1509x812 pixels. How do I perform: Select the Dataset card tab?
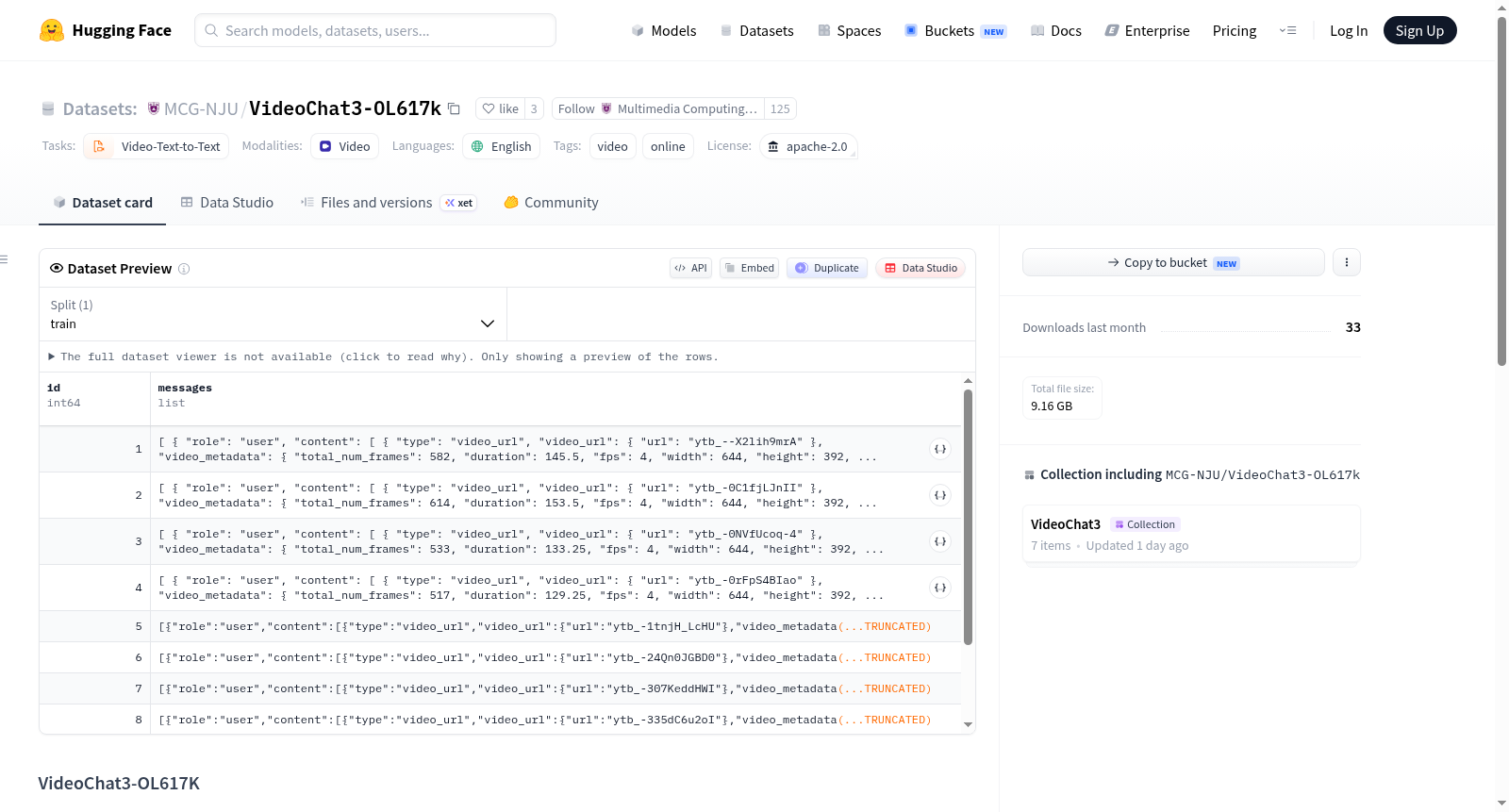pyautogui.click(x=103, y=203)
